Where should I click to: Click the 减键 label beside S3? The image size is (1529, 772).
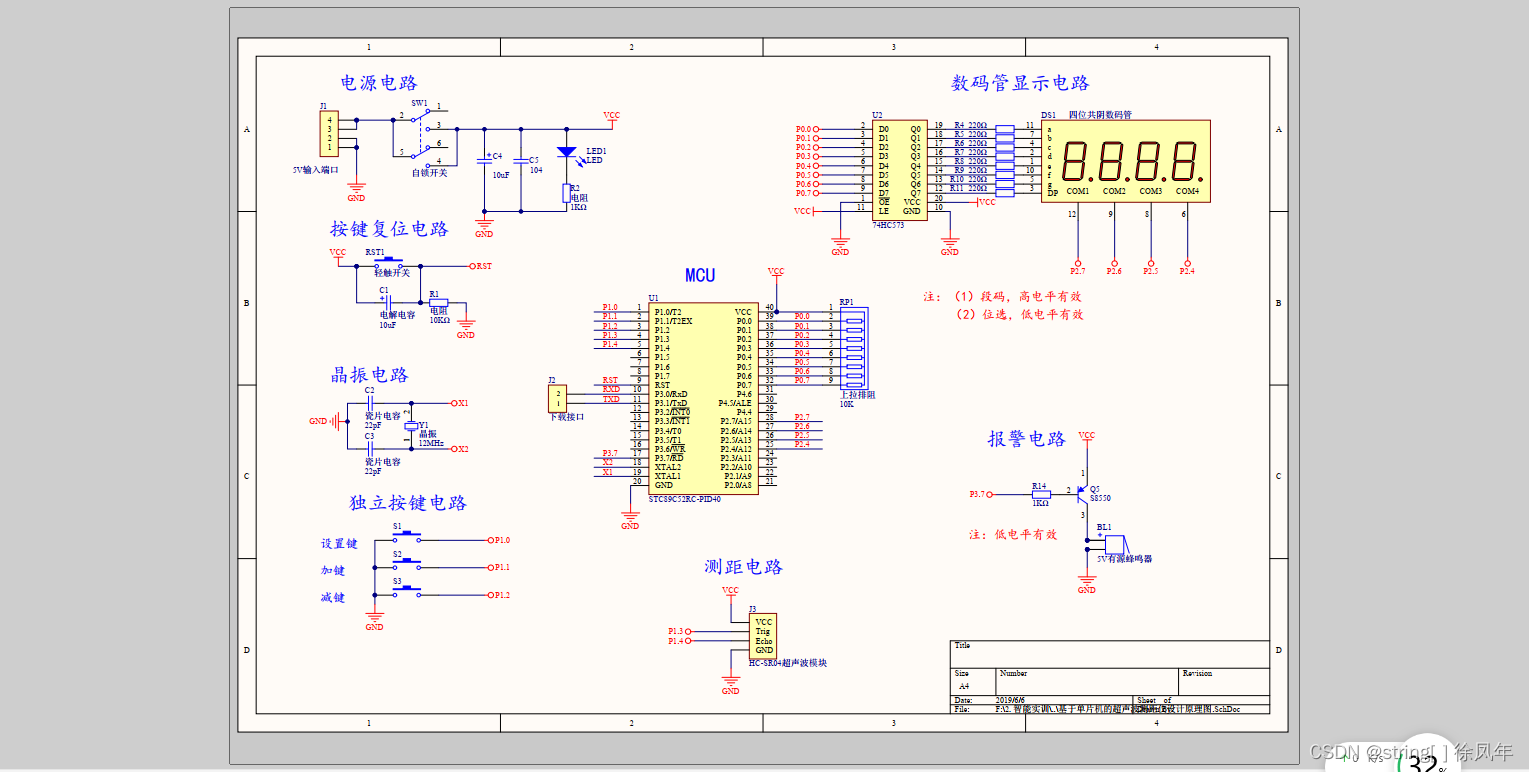[333, 598]
